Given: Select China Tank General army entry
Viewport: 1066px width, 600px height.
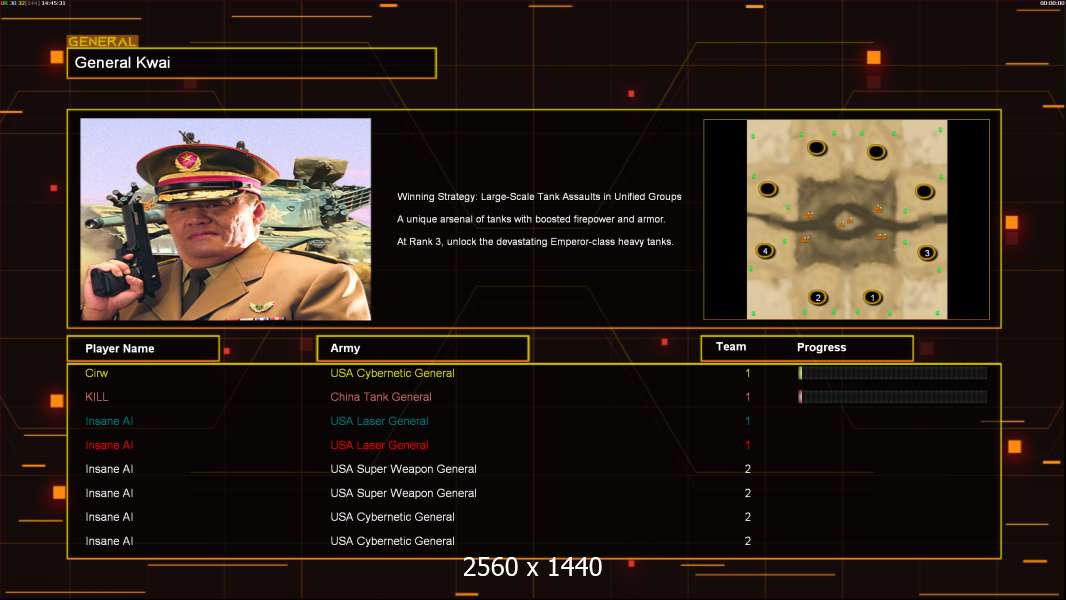Looking at the screenshot, I should [381, 397].
